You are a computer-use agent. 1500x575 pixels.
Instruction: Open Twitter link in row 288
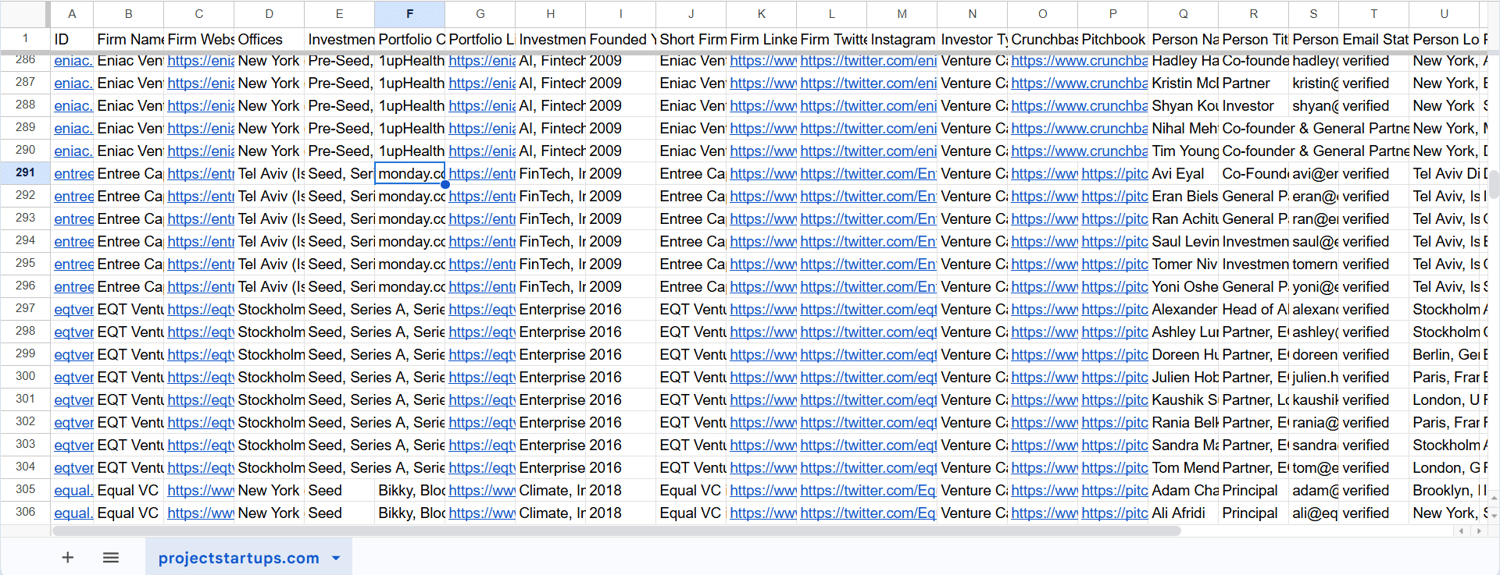point(868,105)
